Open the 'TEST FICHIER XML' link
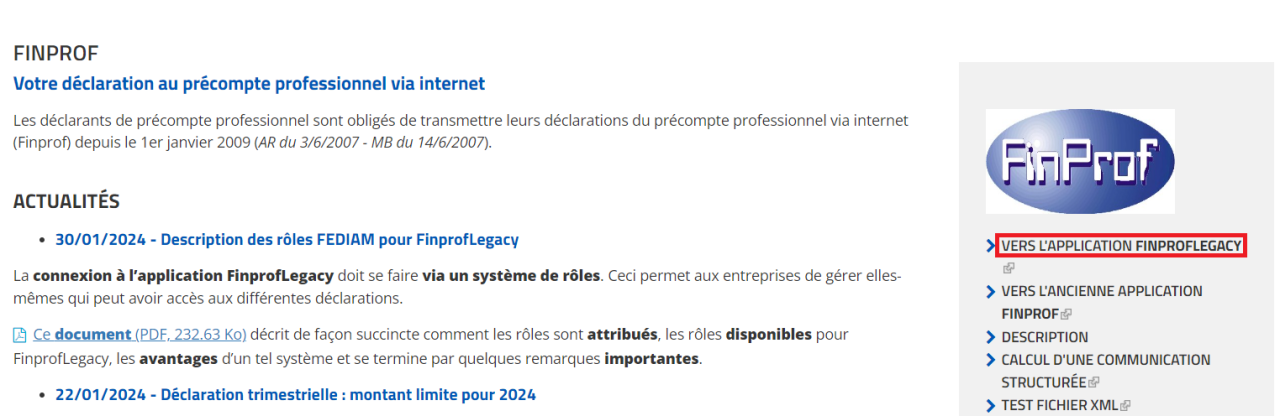1280x416 pixels. pyautogui.click(x=1060, y=406)
